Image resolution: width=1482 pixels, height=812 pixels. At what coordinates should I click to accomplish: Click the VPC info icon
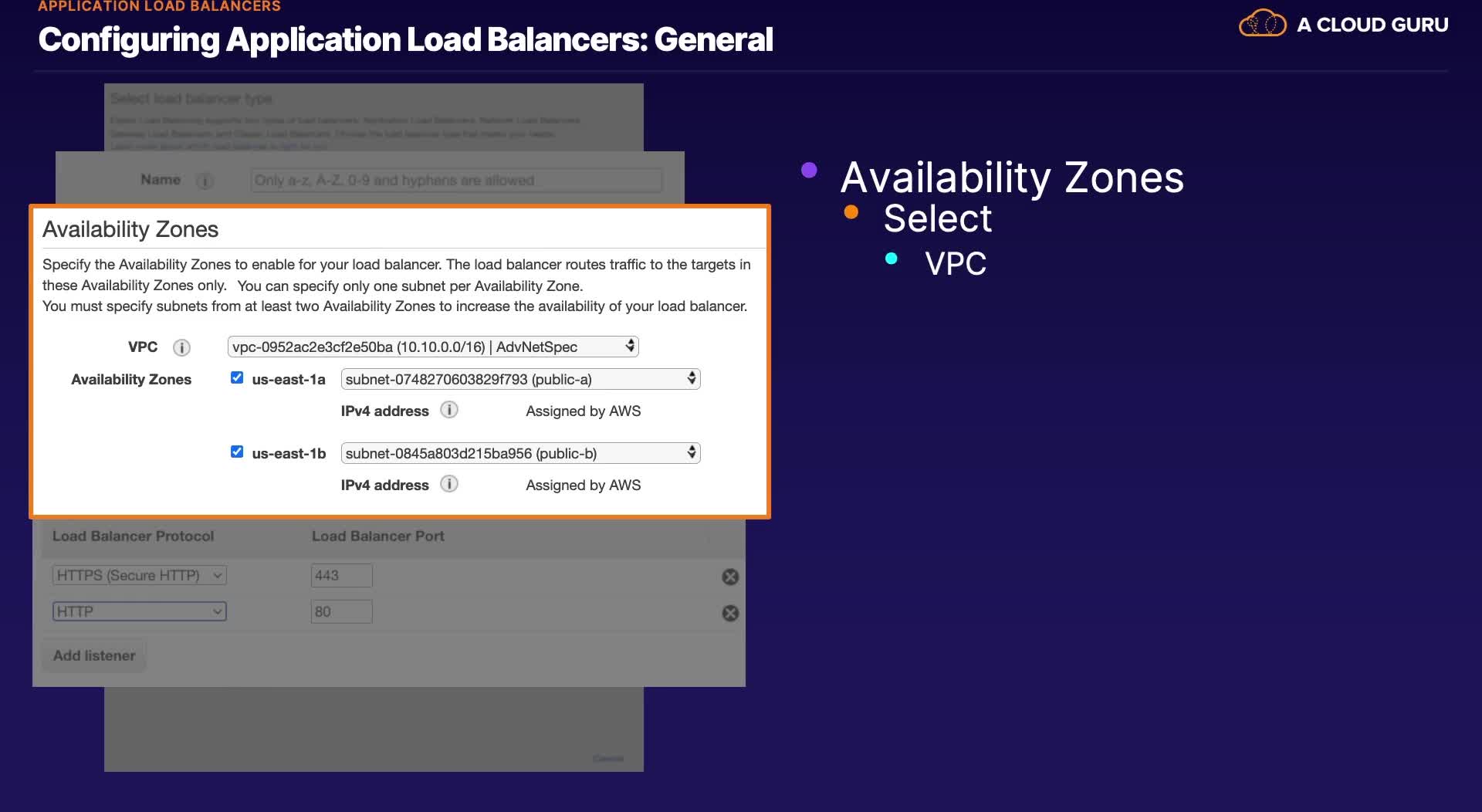click(x=181, y=348)
